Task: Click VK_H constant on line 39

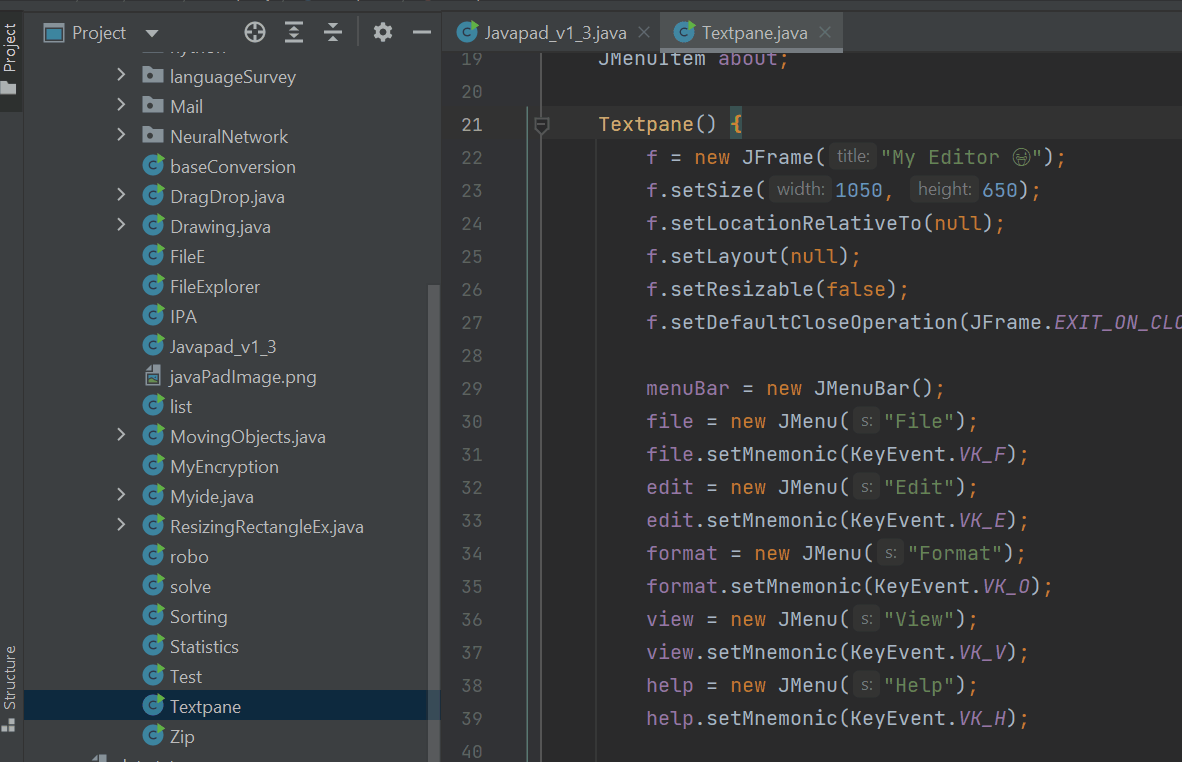Action: click(983, 719)
